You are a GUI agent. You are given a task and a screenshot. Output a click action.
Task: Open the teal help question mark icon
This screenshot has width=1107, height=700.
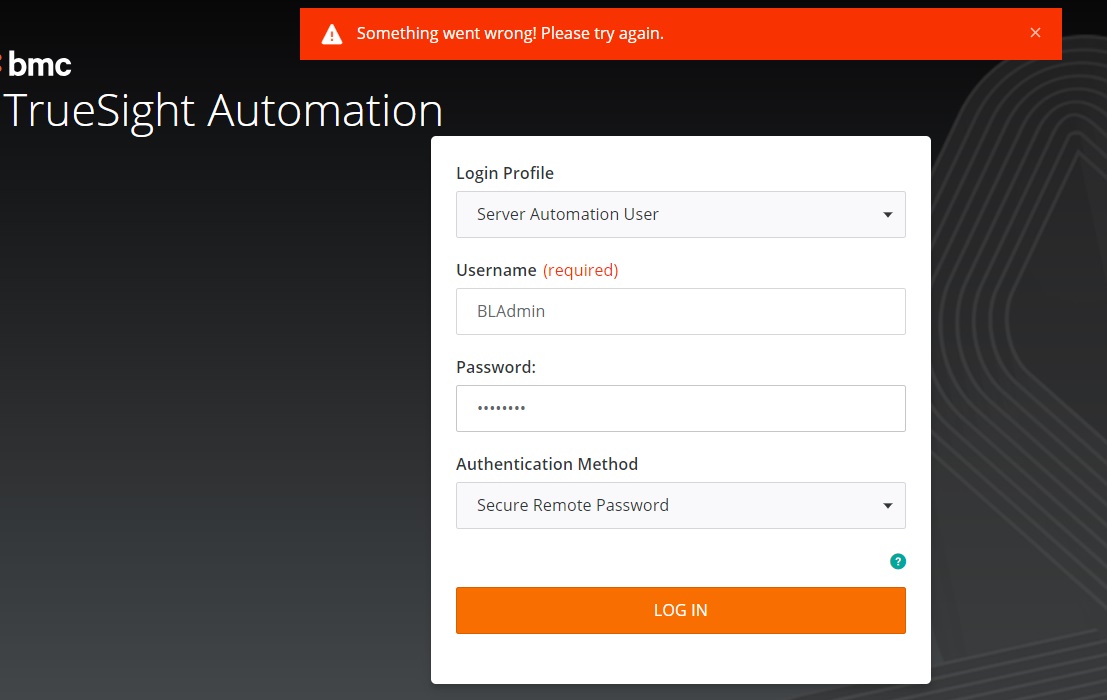pyautogui.click(x=897, y=562)
